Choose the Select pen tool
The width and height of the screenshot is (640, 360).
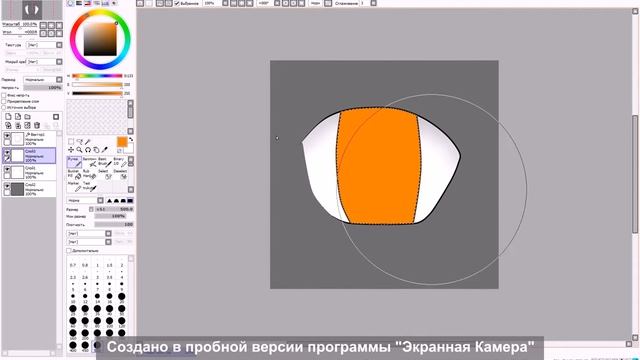pos(104,174)
